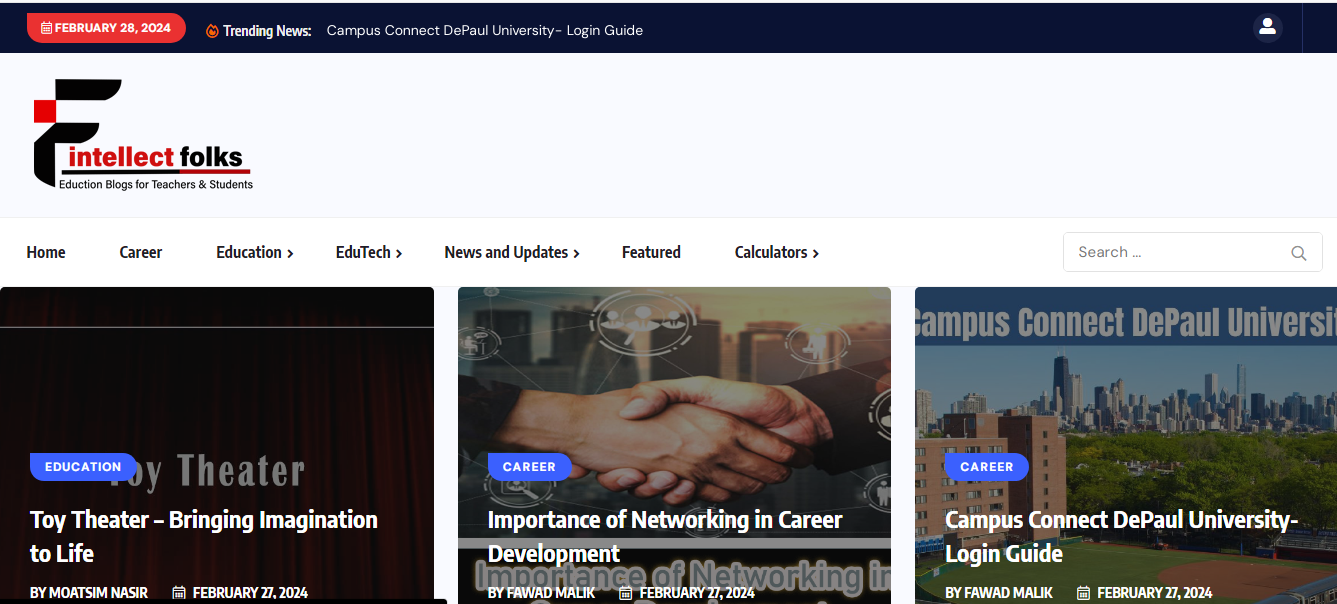Click the February 28, 2024 date badge
Image resolution: width=1337 pixels, height=604 pixels.
[x=106, y=28]
